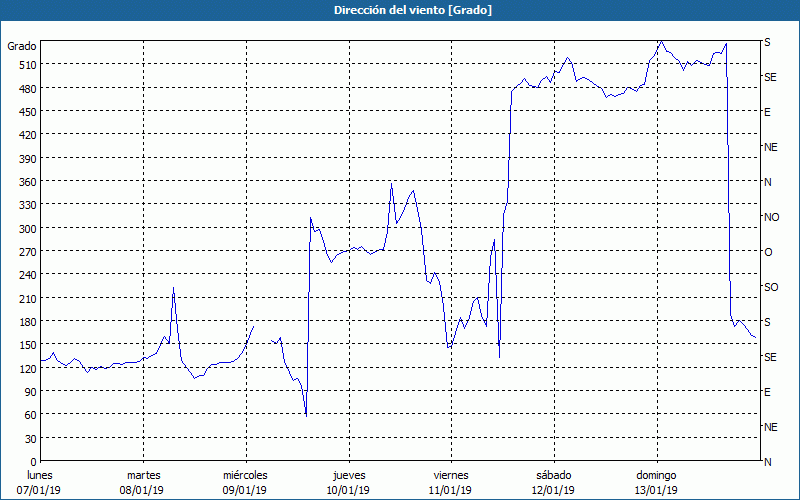Image resolution: width=800 pixels, height=500 pixels.
Task: Click the 'Grado' axis unit label
Action: click(22, 46)
